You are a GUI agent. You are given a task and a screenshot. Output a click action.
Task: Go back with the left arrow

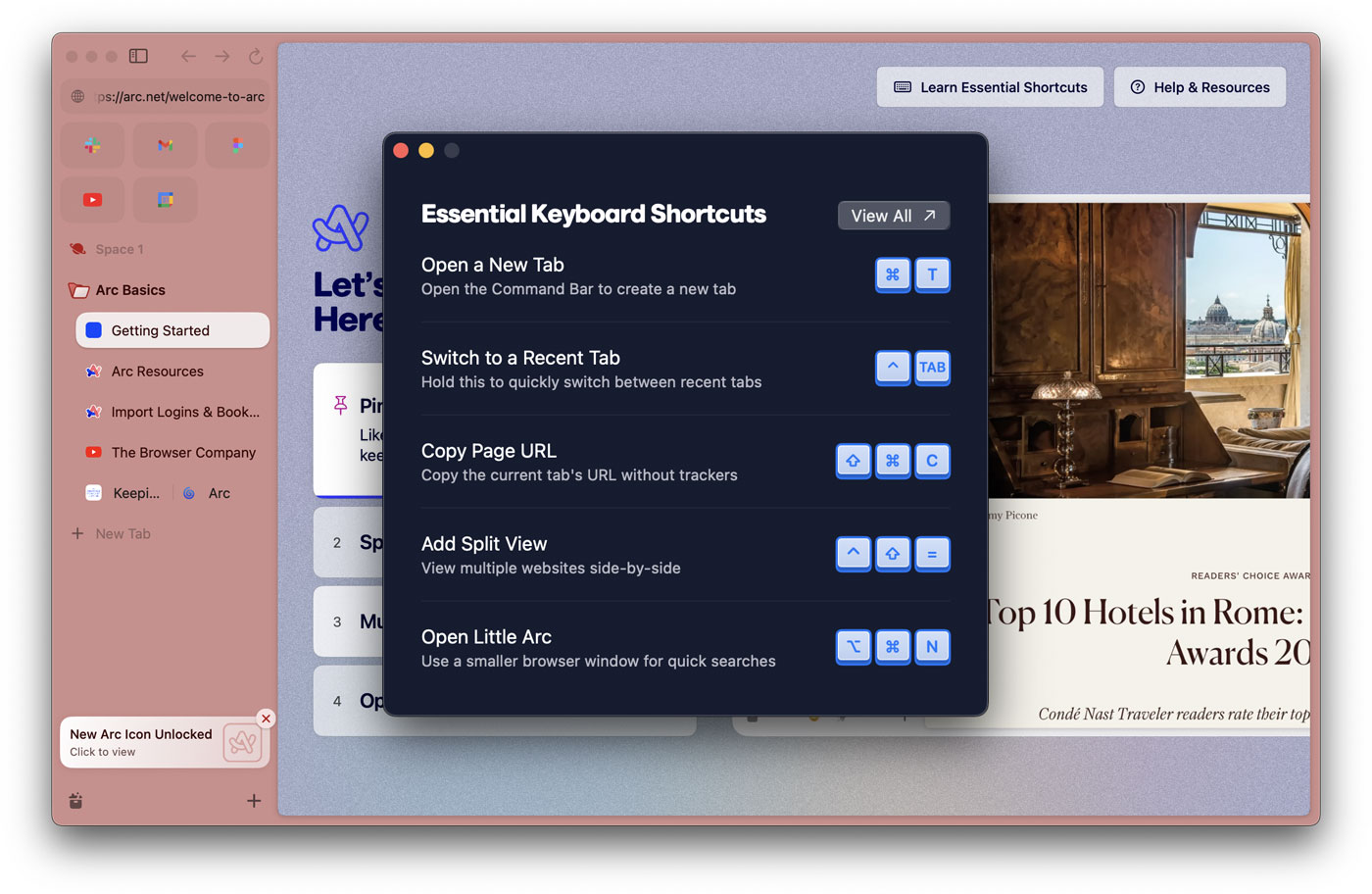point(188,57)
